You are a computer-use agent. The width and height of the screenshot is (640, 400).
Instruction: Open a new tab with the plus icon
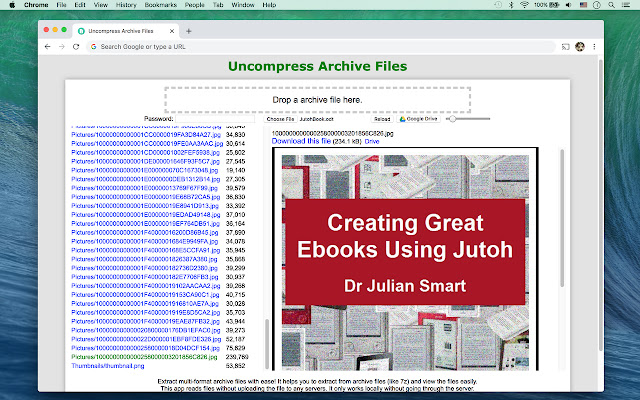pyautogui.click(x=189, y=31)
